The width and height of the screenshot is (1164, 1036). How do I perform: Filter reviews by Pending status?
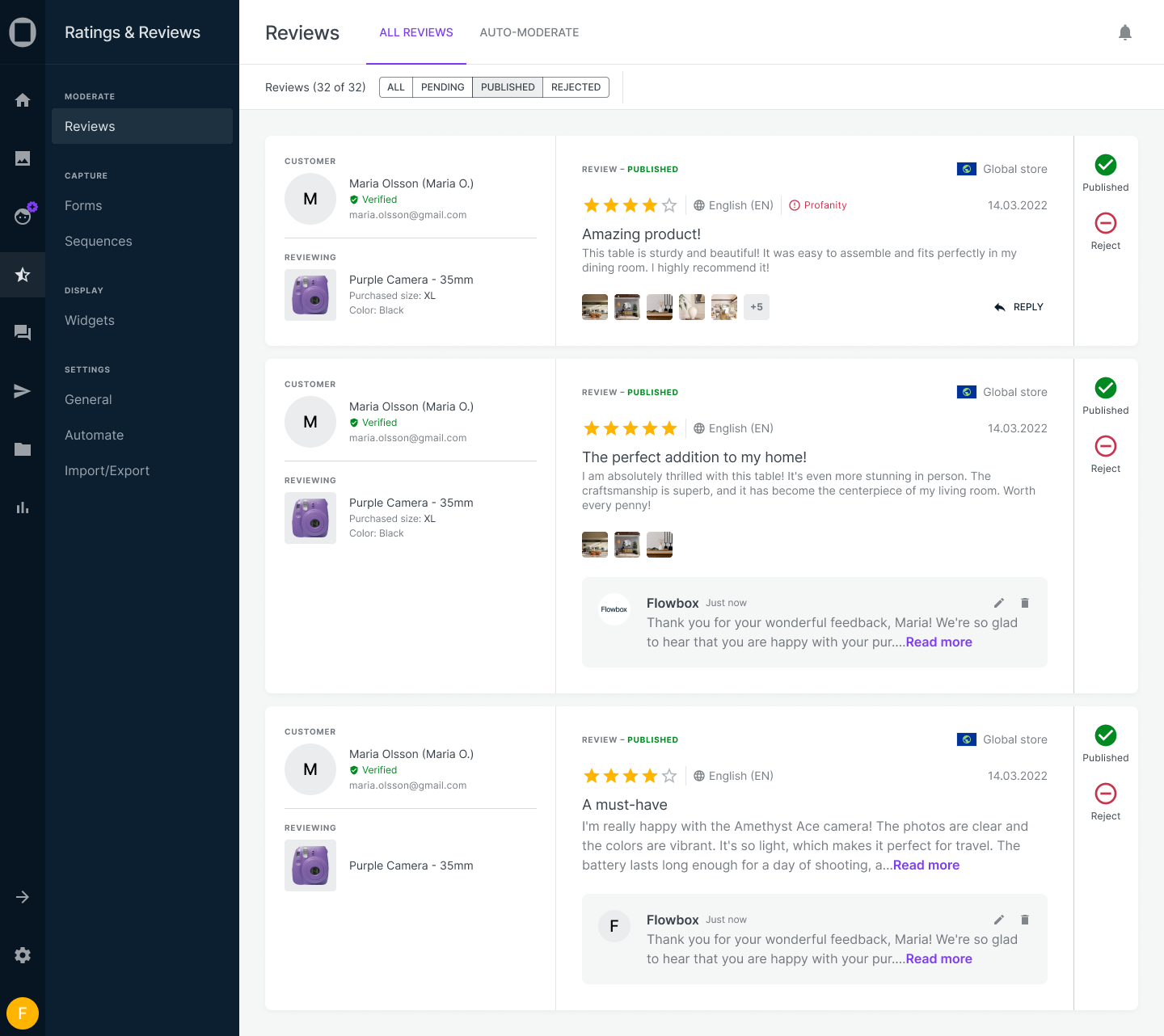click(442, 87)
